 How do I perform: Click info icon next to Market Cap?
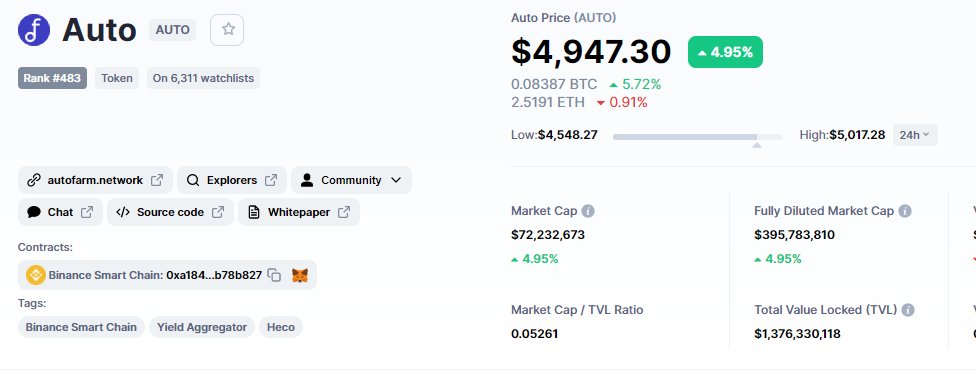pos(588,211)
